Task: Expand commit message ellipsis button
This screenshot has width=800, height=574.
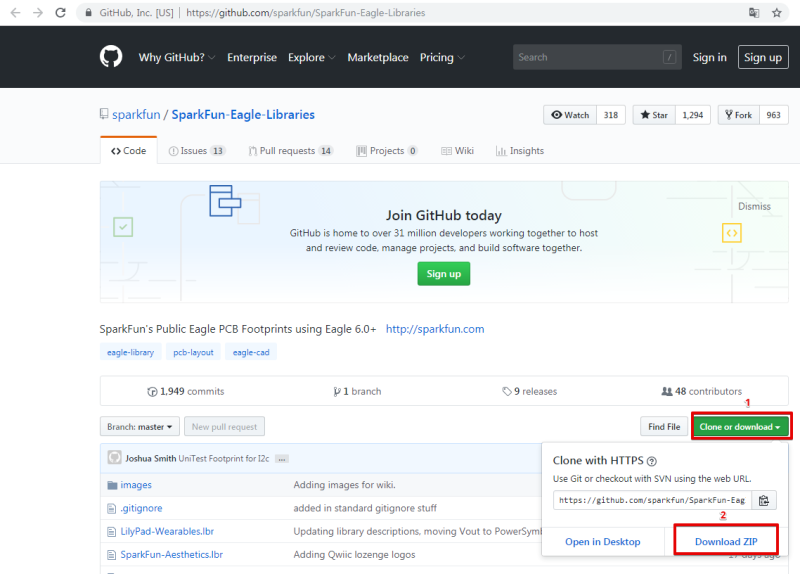Action: [x=282, y=459]
